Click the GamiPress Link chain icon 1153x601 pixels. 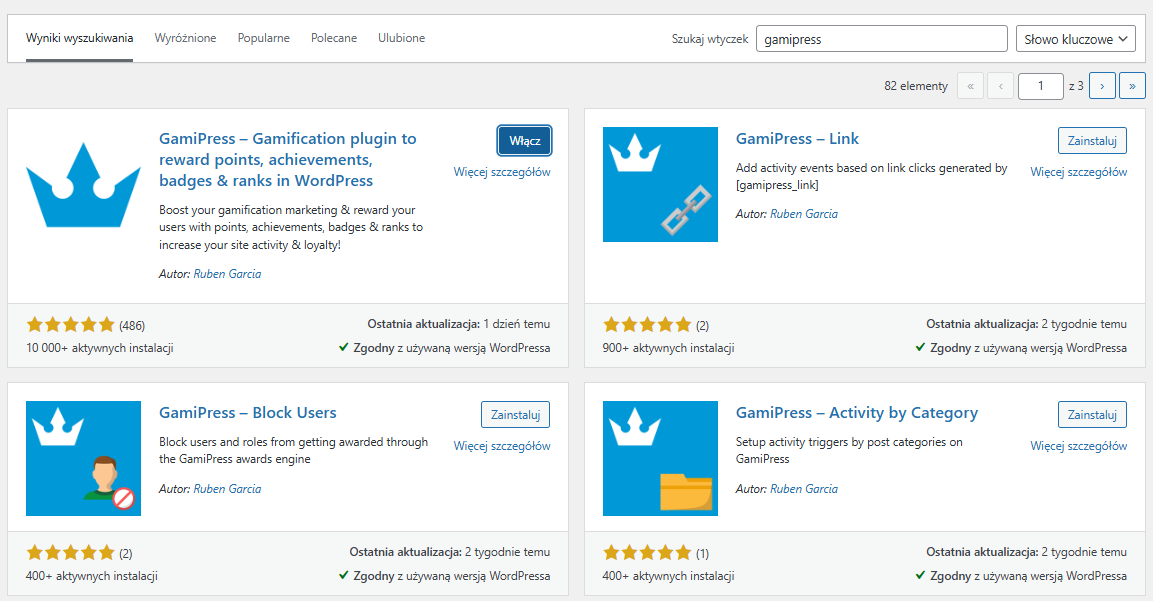click(x=660, y=185)
